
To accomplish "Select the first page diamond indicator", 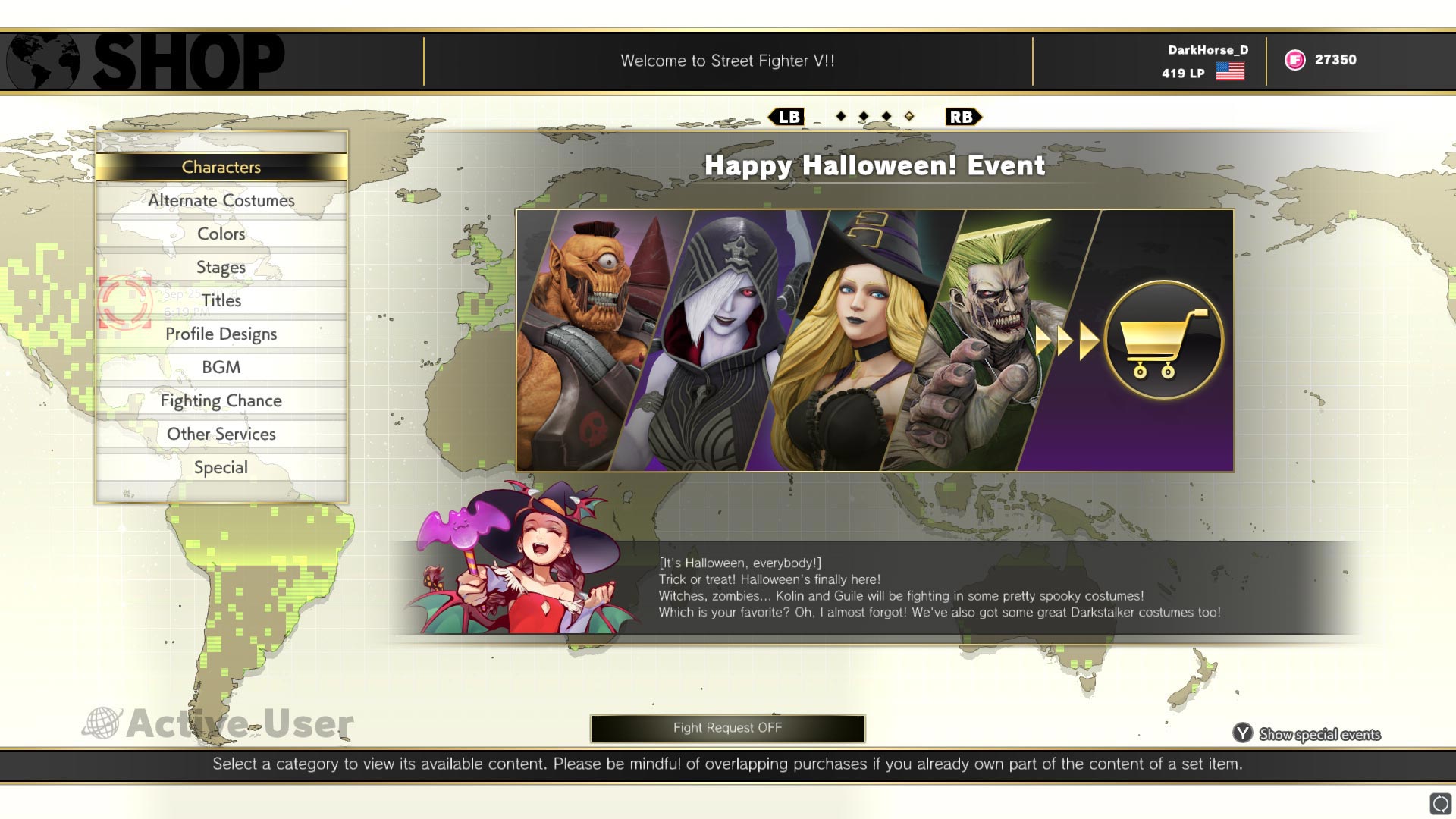I will (x=841, y=116).
